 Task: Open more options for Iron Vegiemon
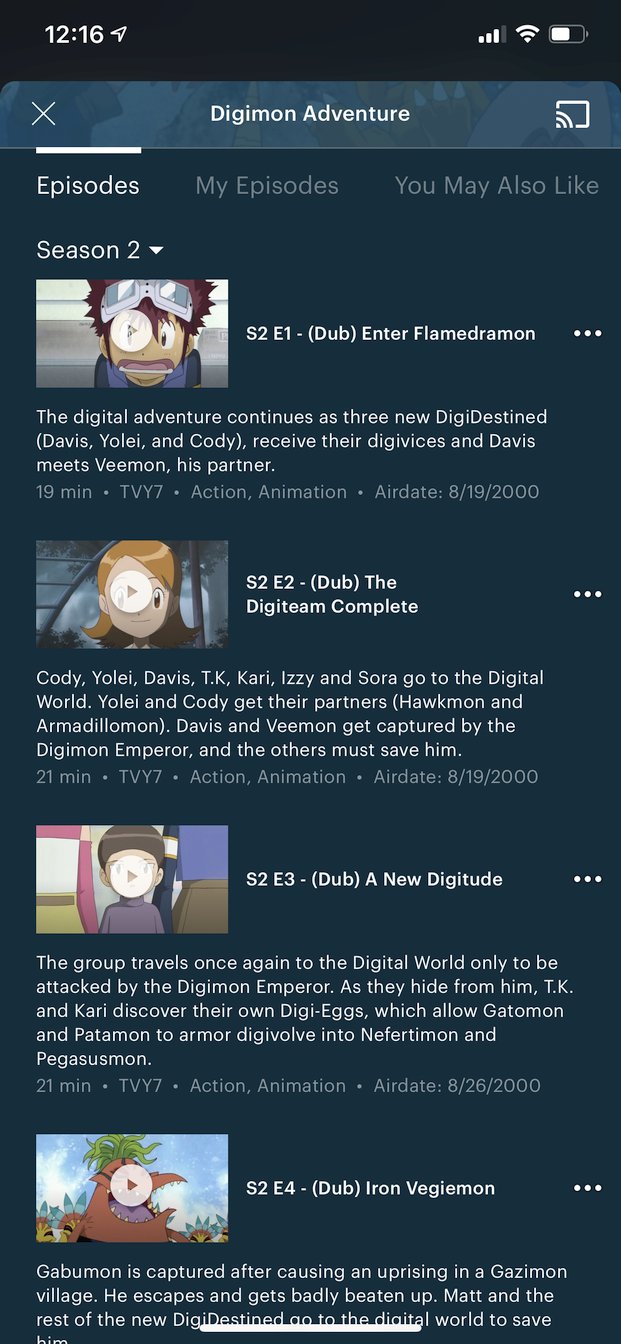point(588,1189)
